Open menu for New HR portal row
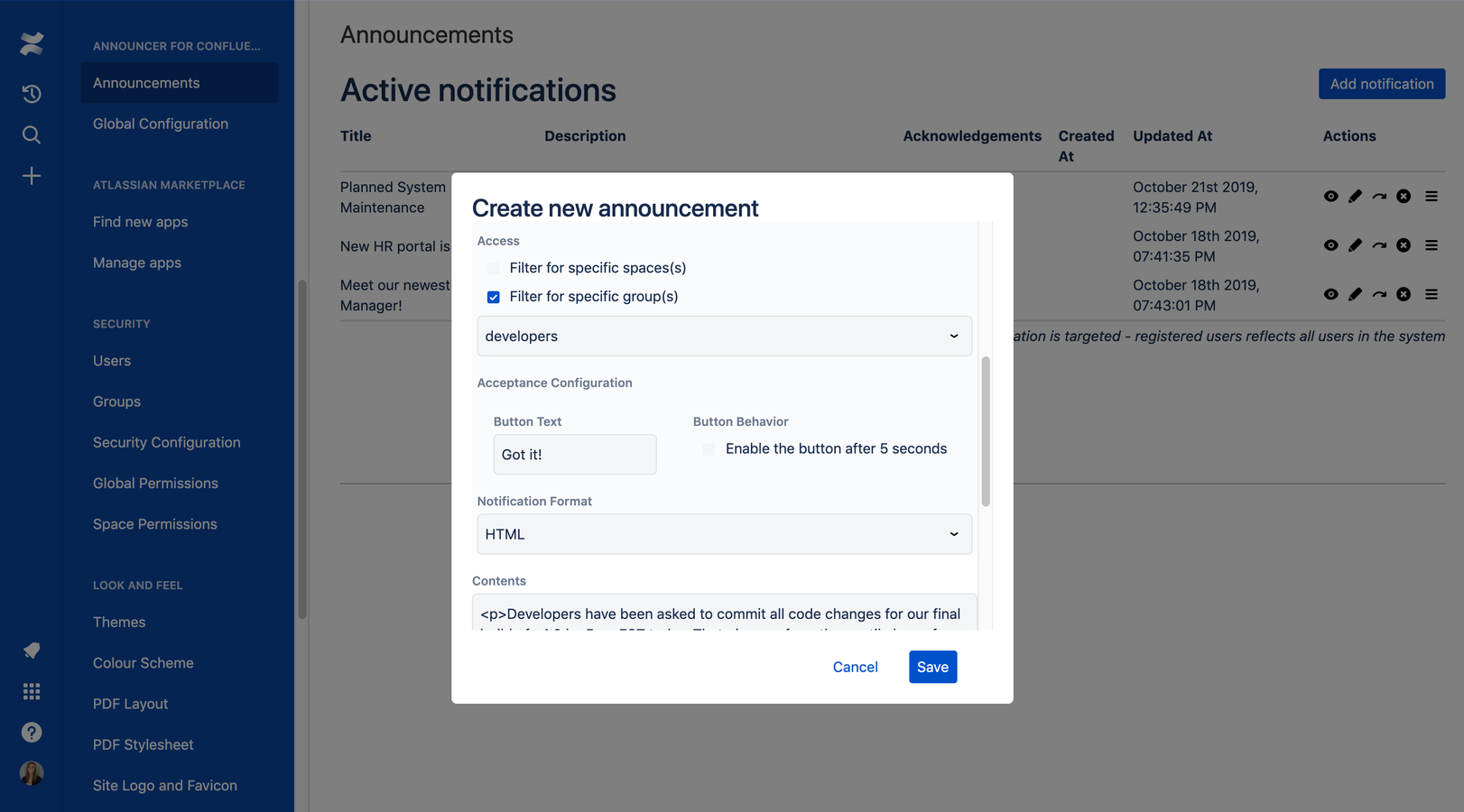Image resolution: width=1464 pixels, height=812 pixels. click(1432, 245)
